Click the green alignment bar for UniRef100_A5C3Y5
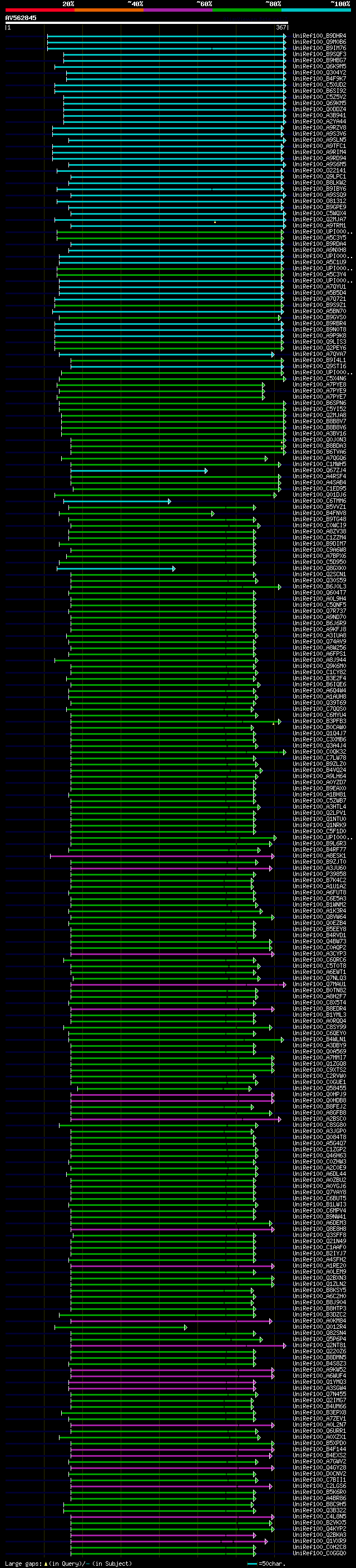The image size is (356, 1568). tap(170, 238)
